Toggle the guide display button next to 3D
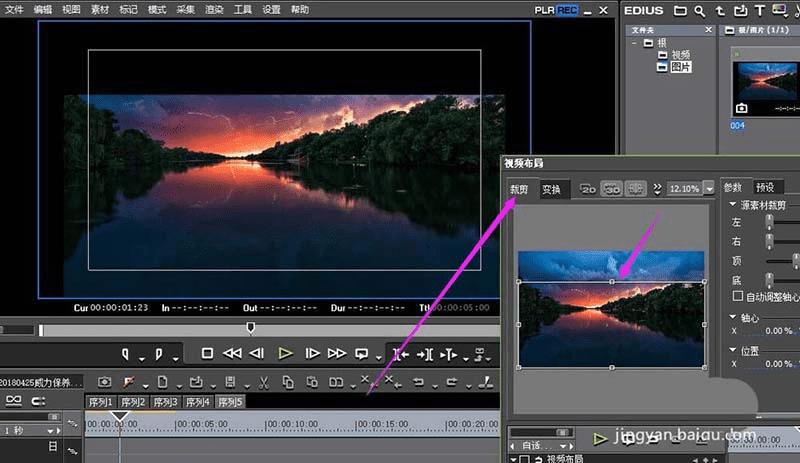The height and width of the screenshot is (463, 800). 636,189
